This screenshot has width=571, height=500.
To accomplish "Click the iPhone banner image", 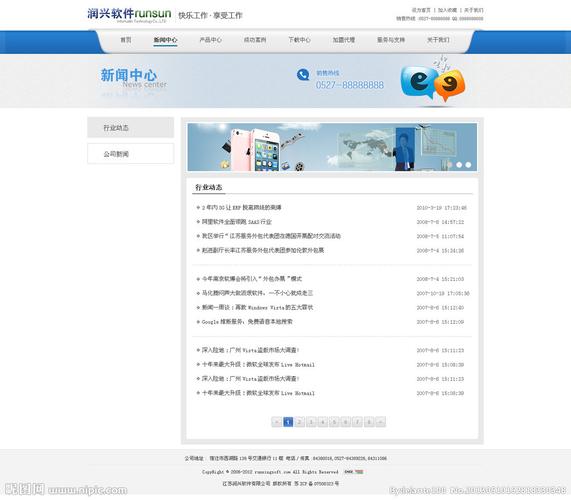I will (332, 147).
